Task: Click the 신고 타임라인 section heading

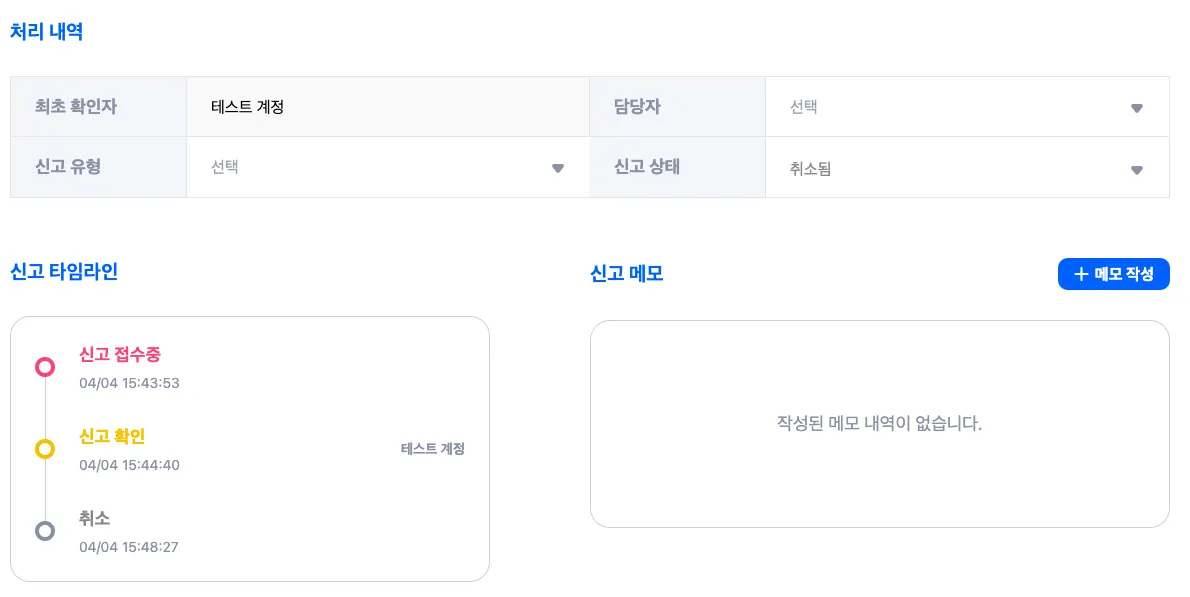Action: [64, 272]
